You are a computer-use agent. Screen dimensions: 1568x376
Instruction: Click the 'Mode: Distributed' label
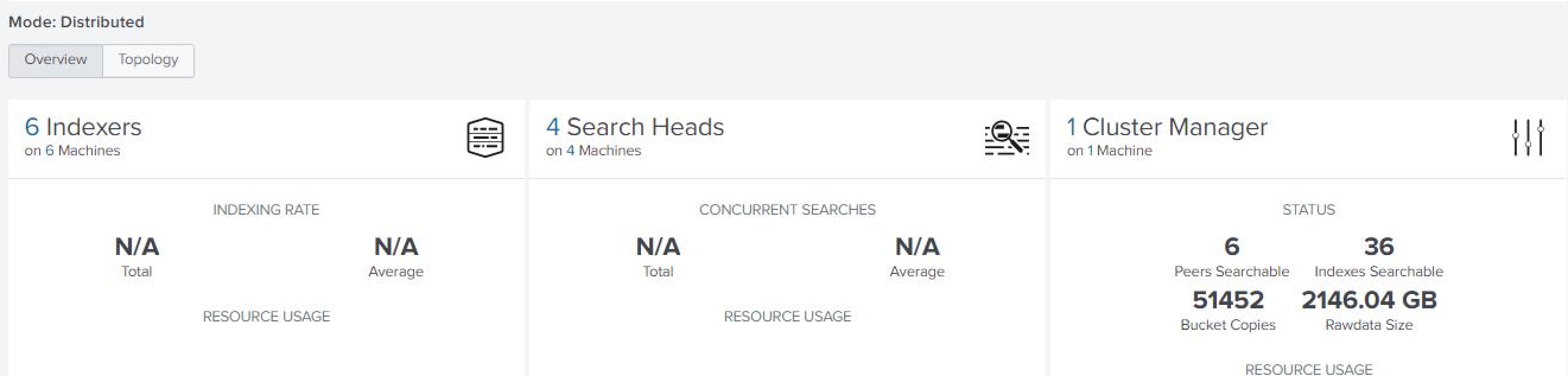(x=75, y=21)
